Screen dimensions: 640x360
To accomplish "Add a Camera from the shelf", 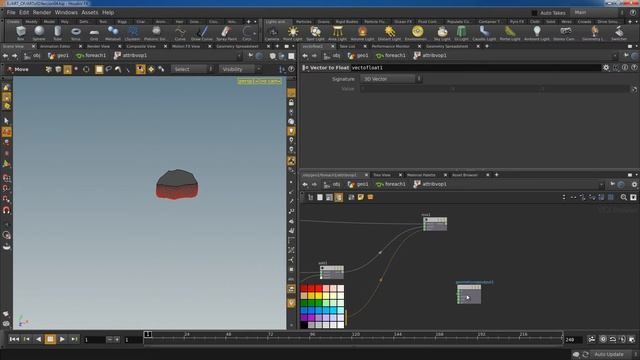I will (x=272, y=33).
